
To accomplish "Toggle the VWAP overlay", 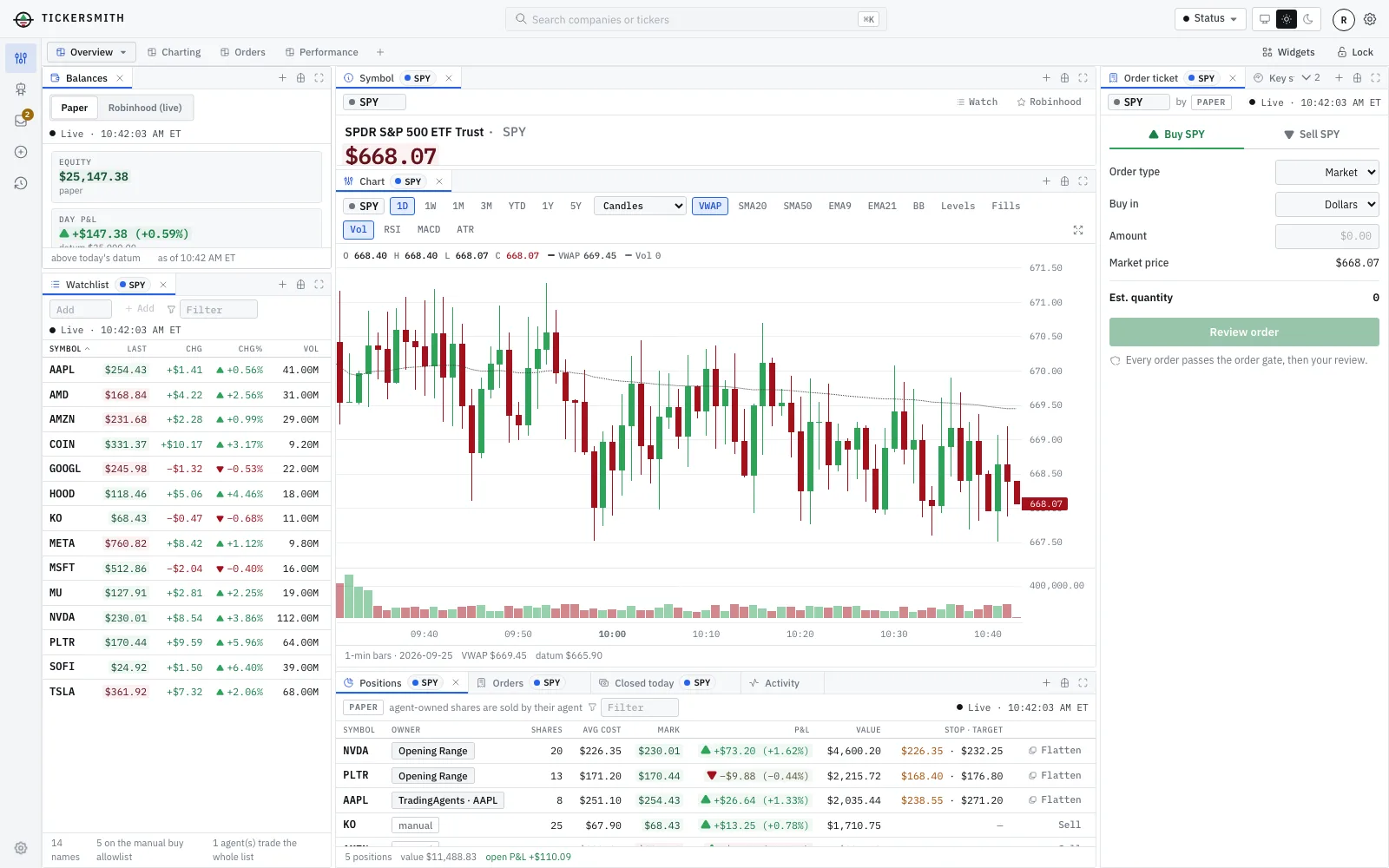I will (x=710, y=207).
